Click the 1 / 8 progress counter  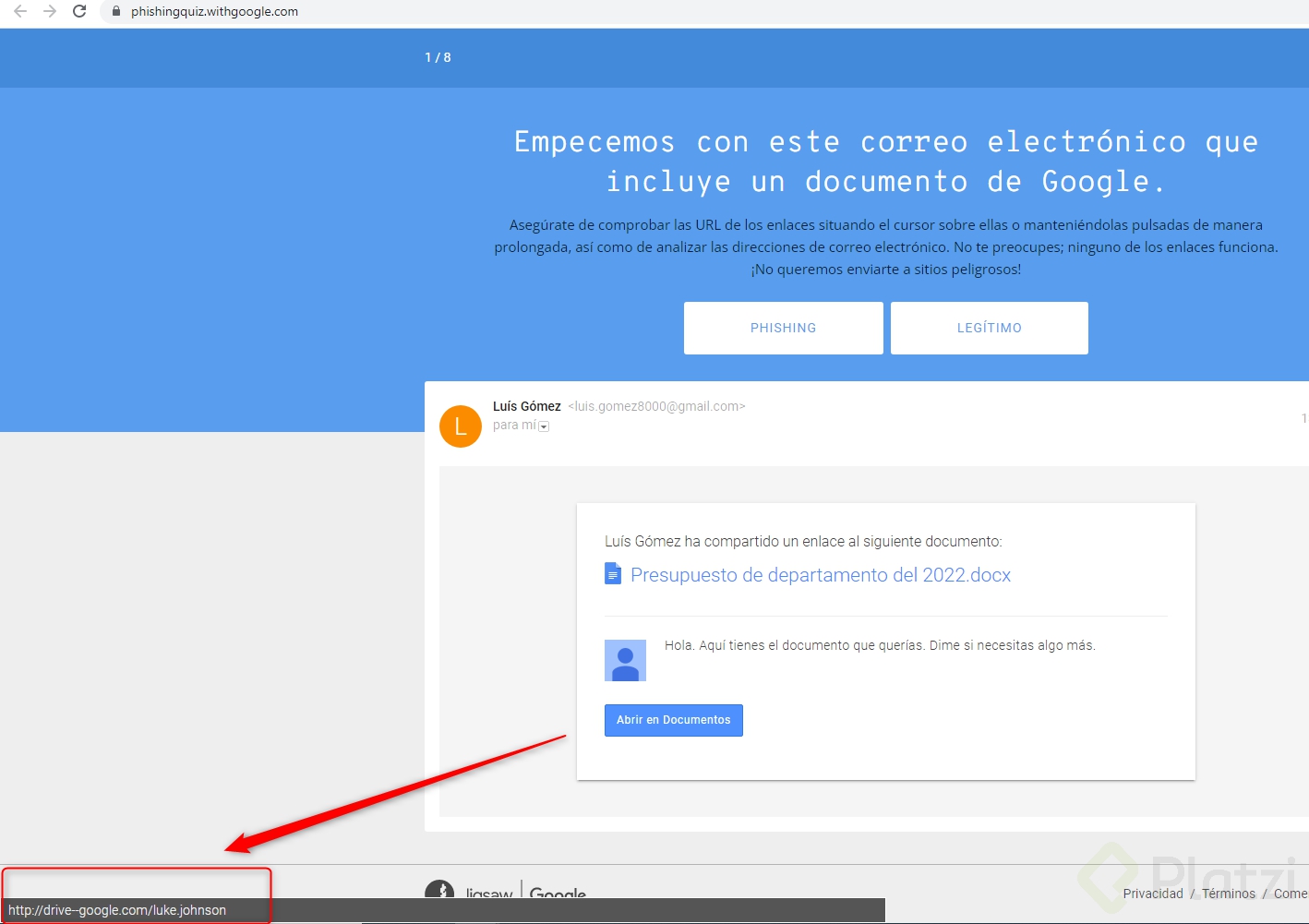[438, 57]
